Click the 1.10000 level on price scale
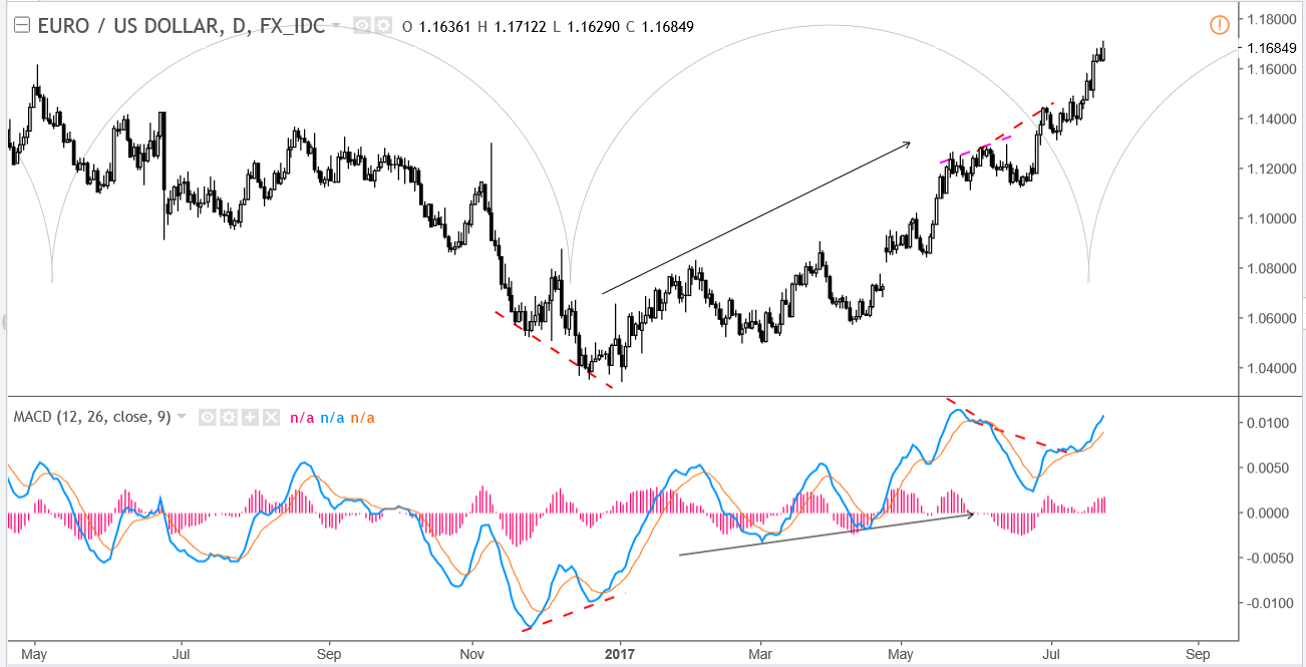The image size is (1306, 667). point(1271,218)
